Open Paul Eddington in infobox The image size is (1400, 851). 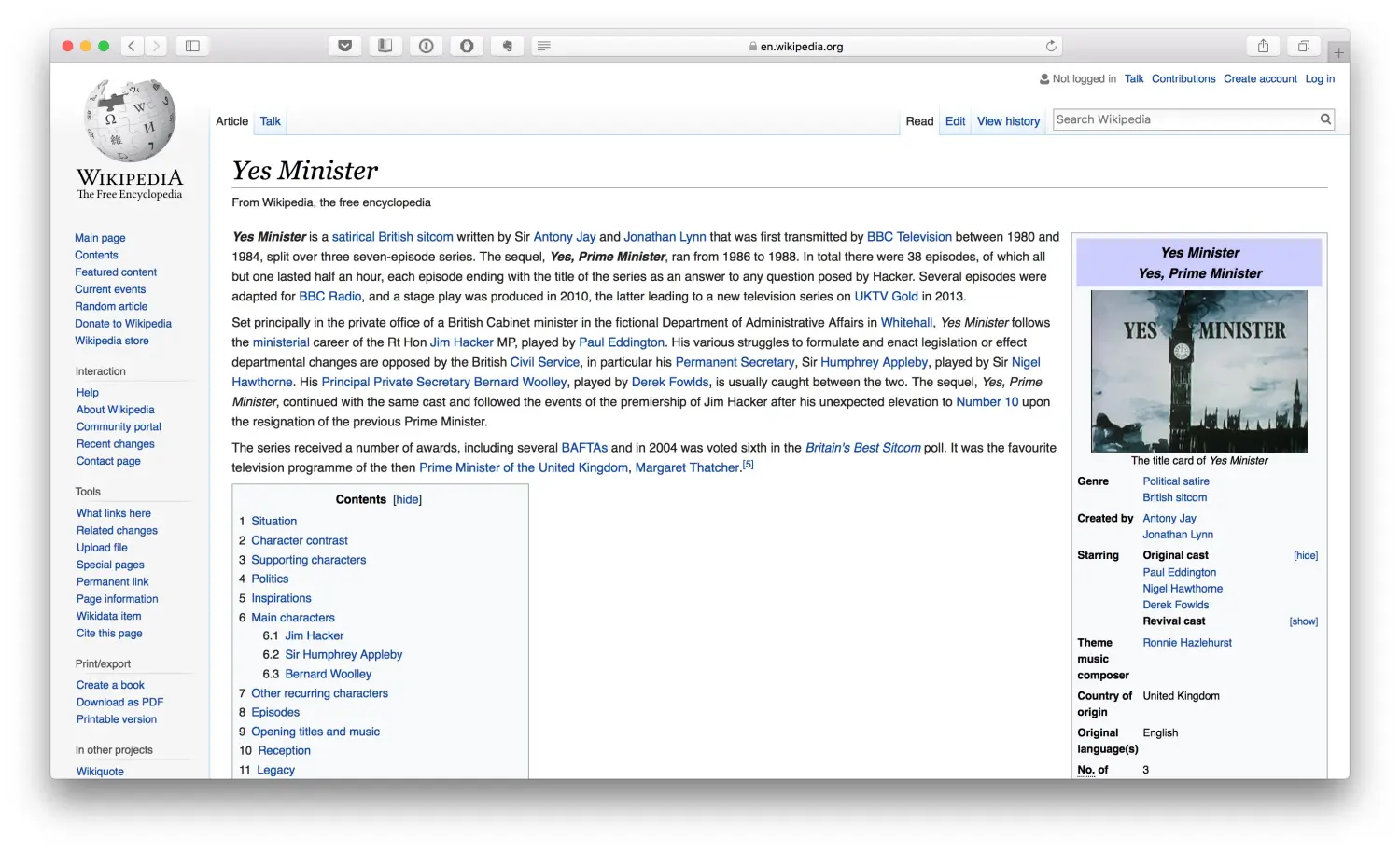click(x=1179, y=573)
